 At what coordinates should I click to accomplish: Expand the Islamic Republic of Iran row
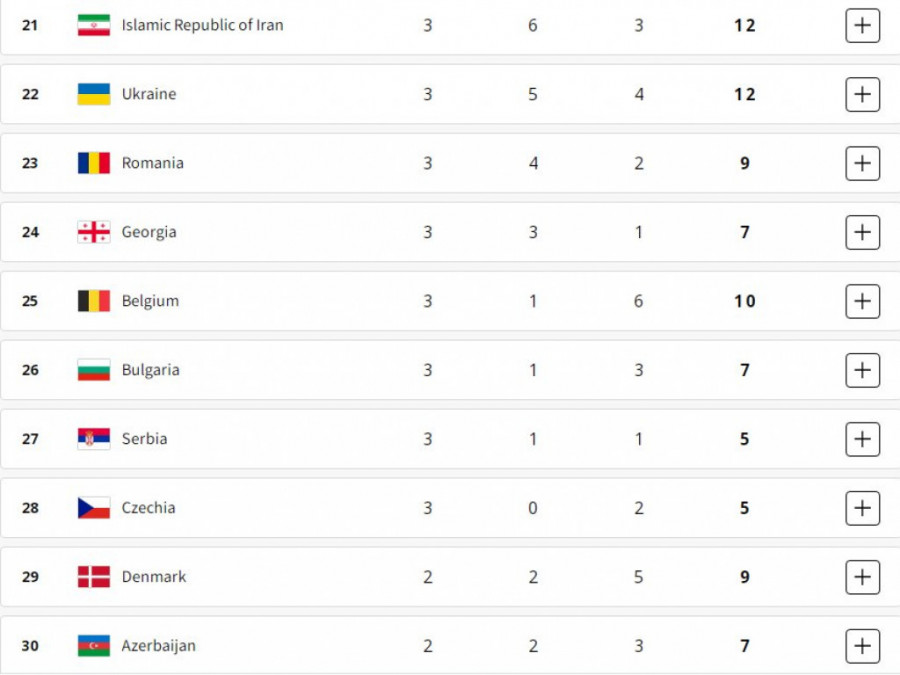[x=862, y=25]
